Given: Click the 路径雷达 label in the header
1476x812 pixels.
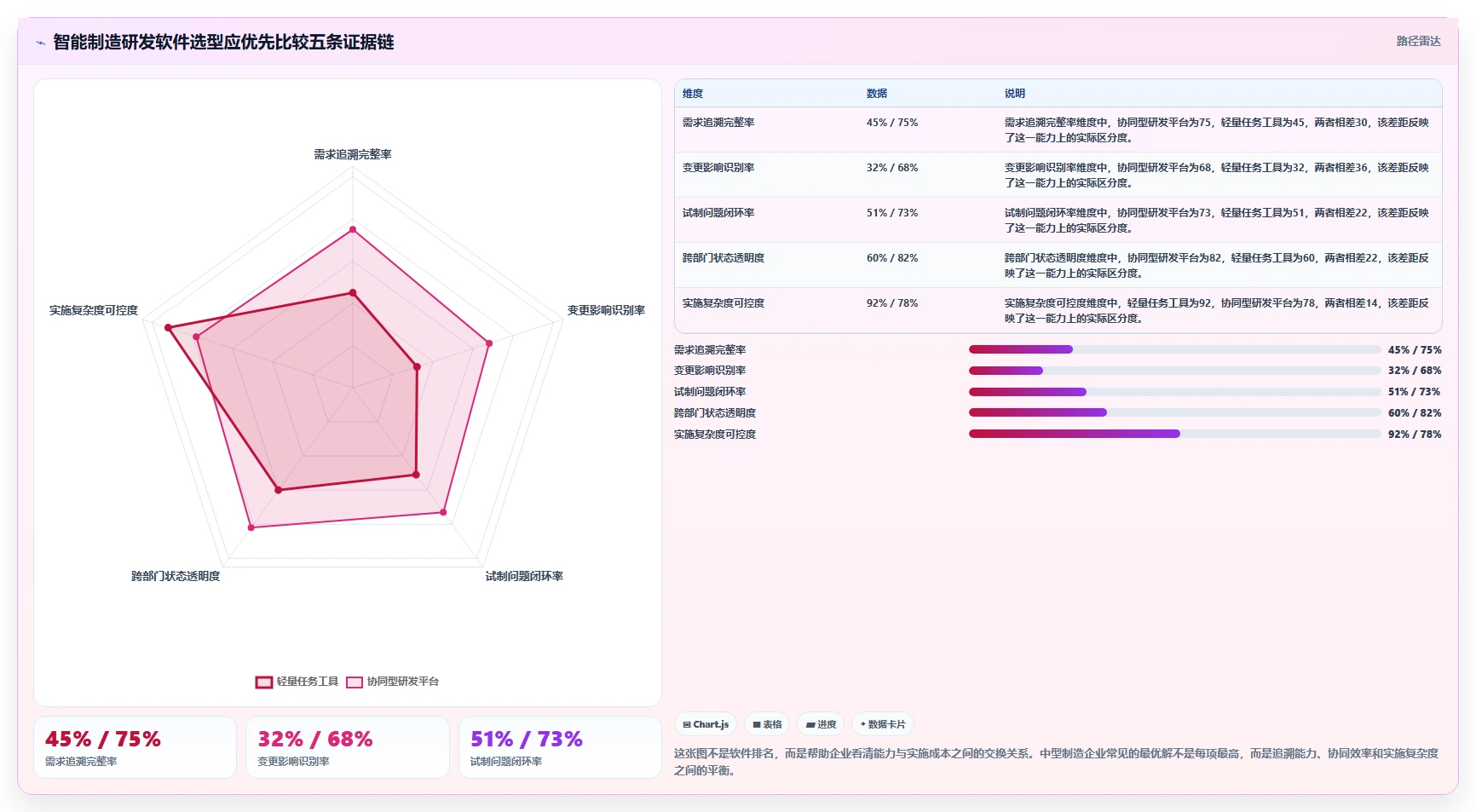Looking at the screenshot, I should (x=1418, y=41).
